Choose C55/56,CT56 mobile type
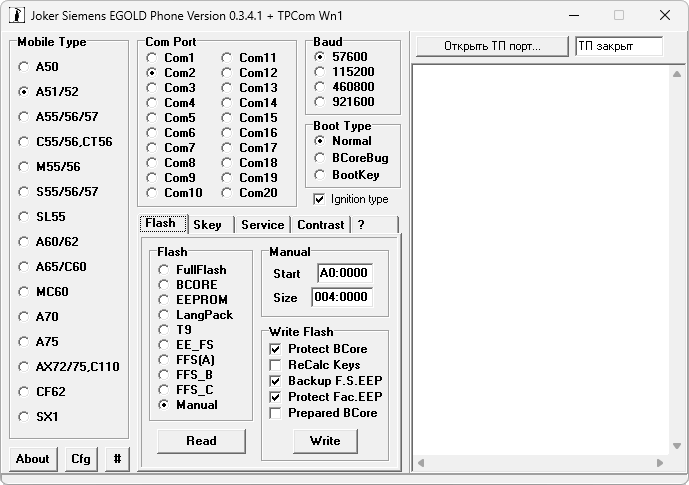This screenshot has height=485, width=689. click(x=65, y=142)
